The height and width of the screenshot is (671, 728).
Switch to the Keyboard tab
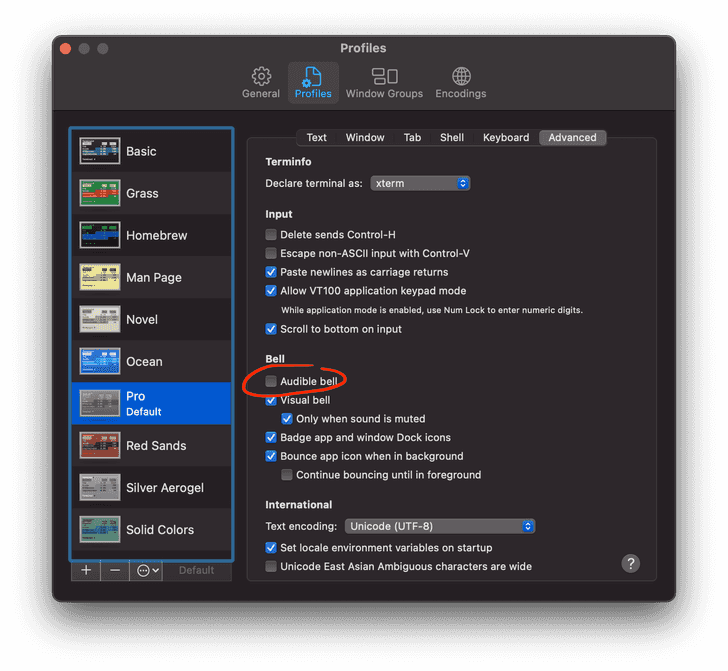coord(506,138)
